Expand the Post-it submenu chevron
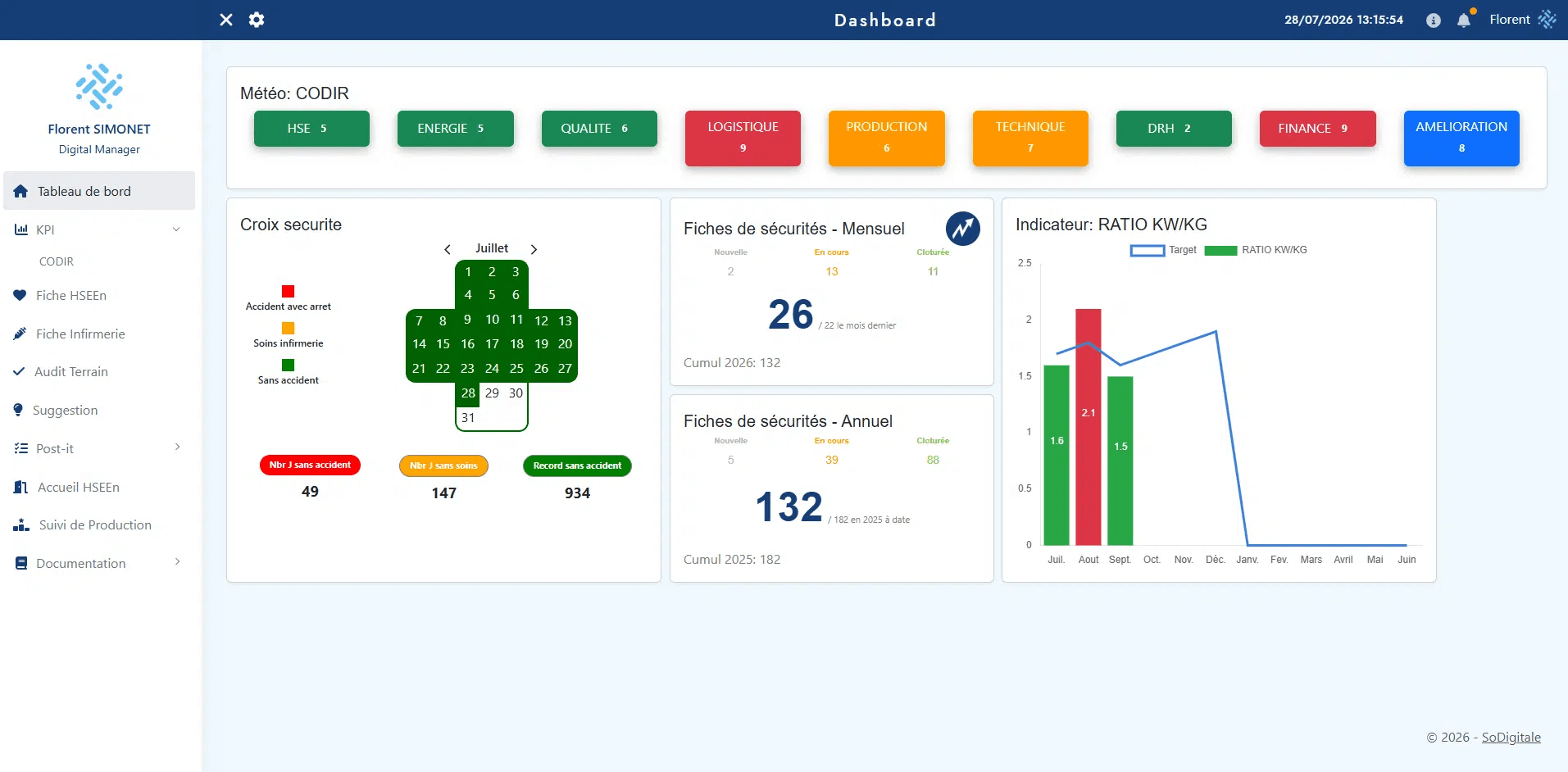This screenshot has height=772, width=1568. pos(177,447)
